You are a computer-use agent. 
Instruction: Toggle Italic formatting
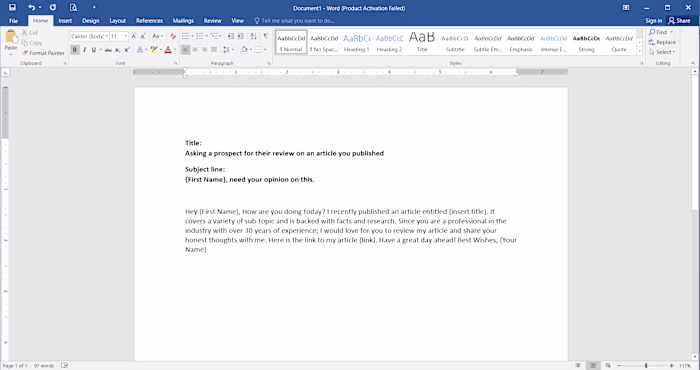point(84,50)
